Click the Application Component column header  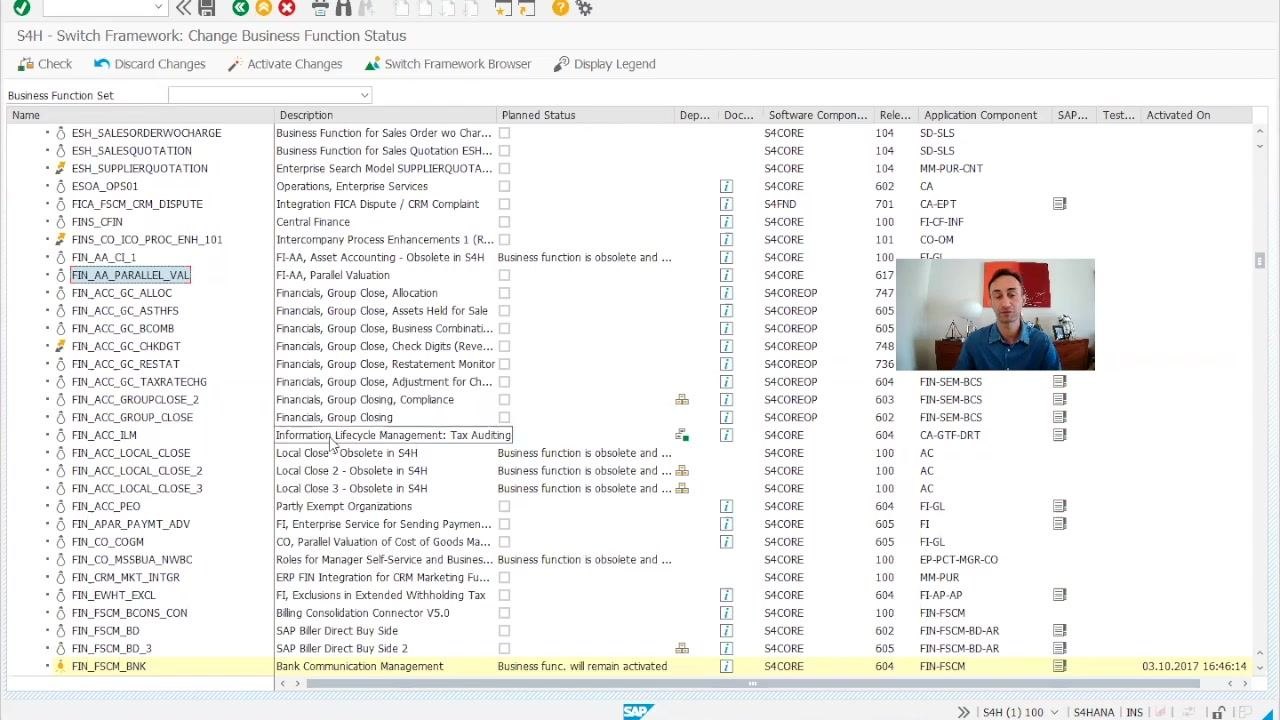click(x=986, y=115)
